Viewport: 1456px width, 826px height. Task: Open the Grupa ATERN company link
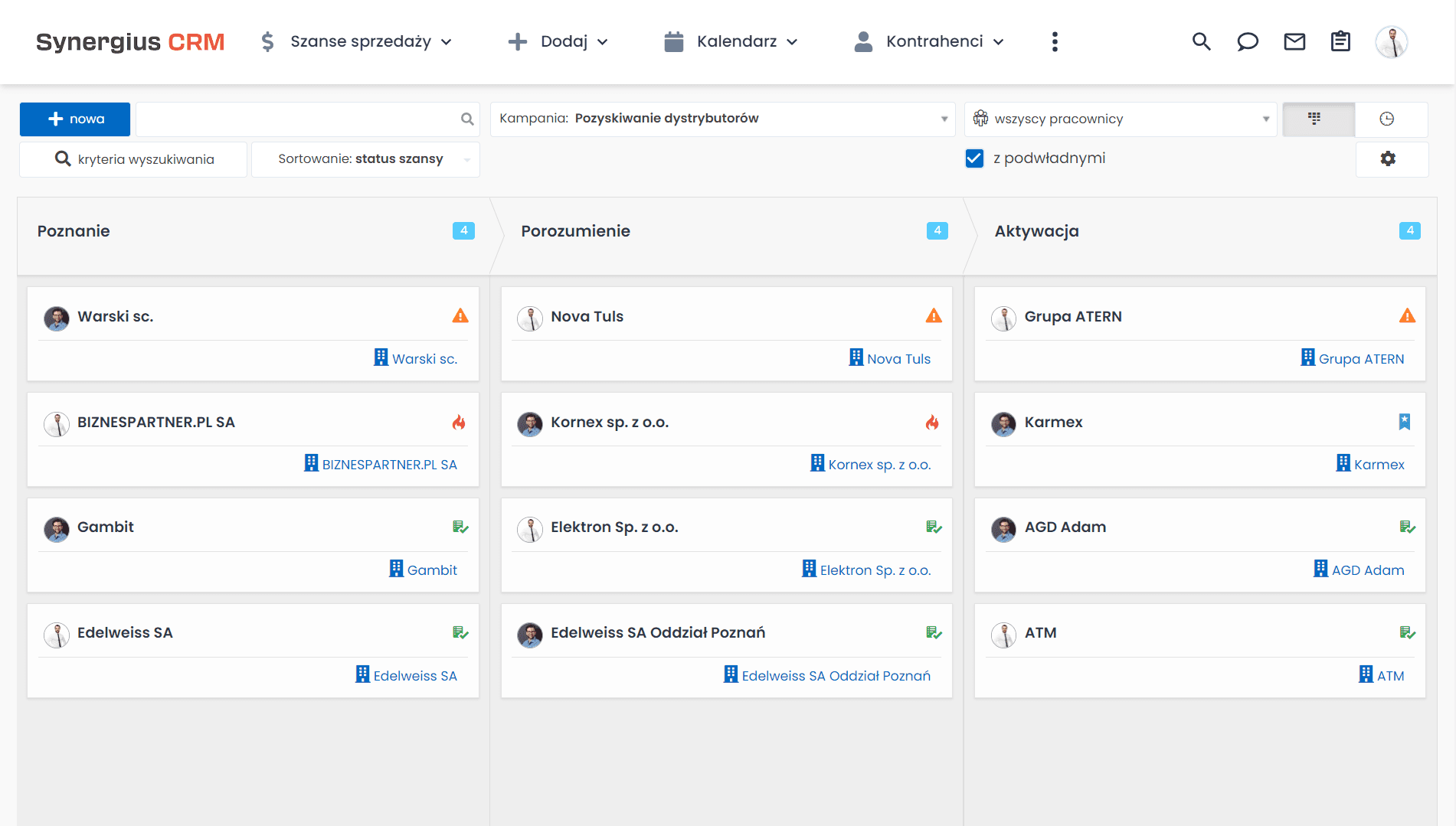[x=1360, y=359]
